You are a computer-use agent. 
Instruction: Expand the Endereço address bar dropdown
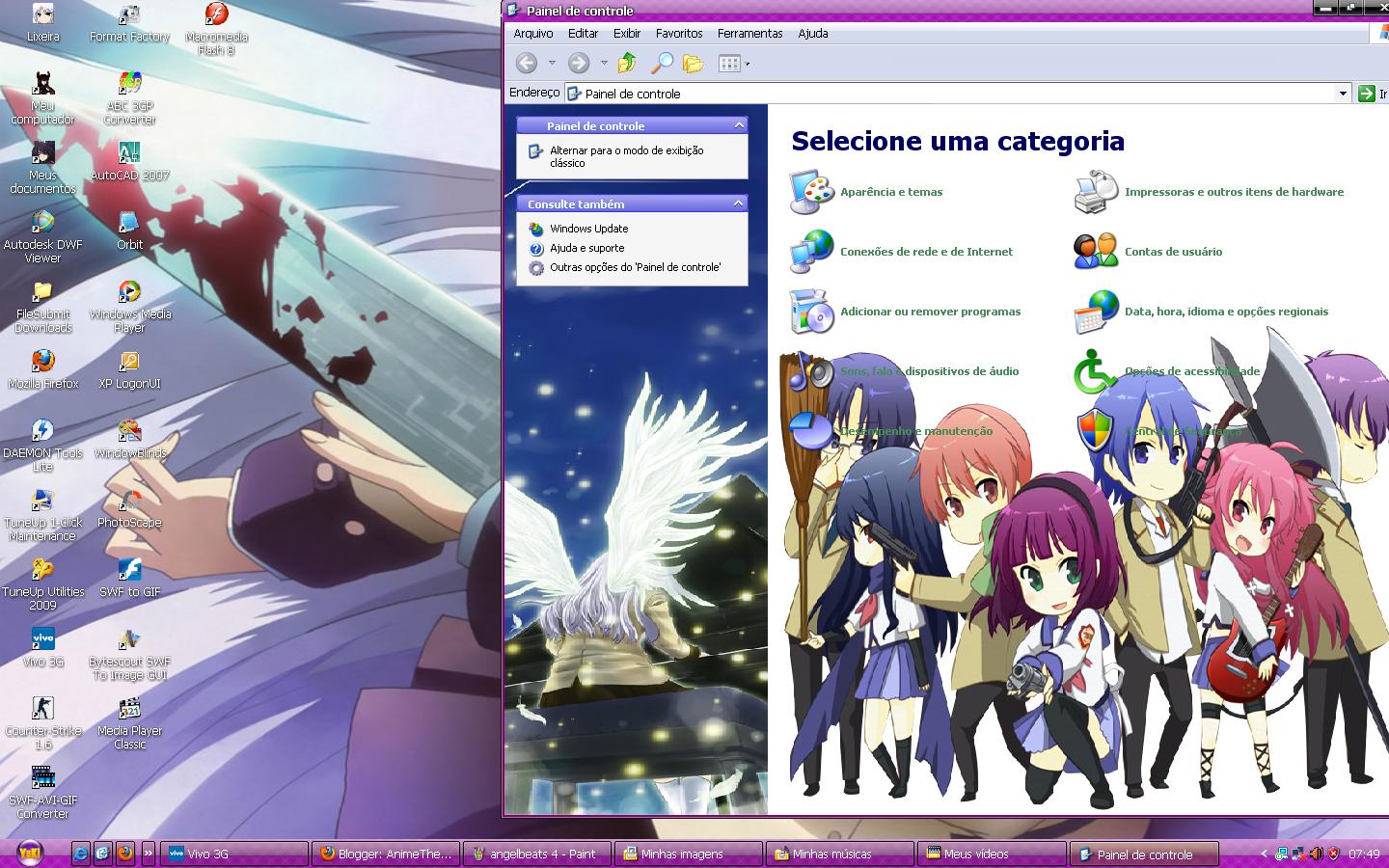(x=1343, y=94)
